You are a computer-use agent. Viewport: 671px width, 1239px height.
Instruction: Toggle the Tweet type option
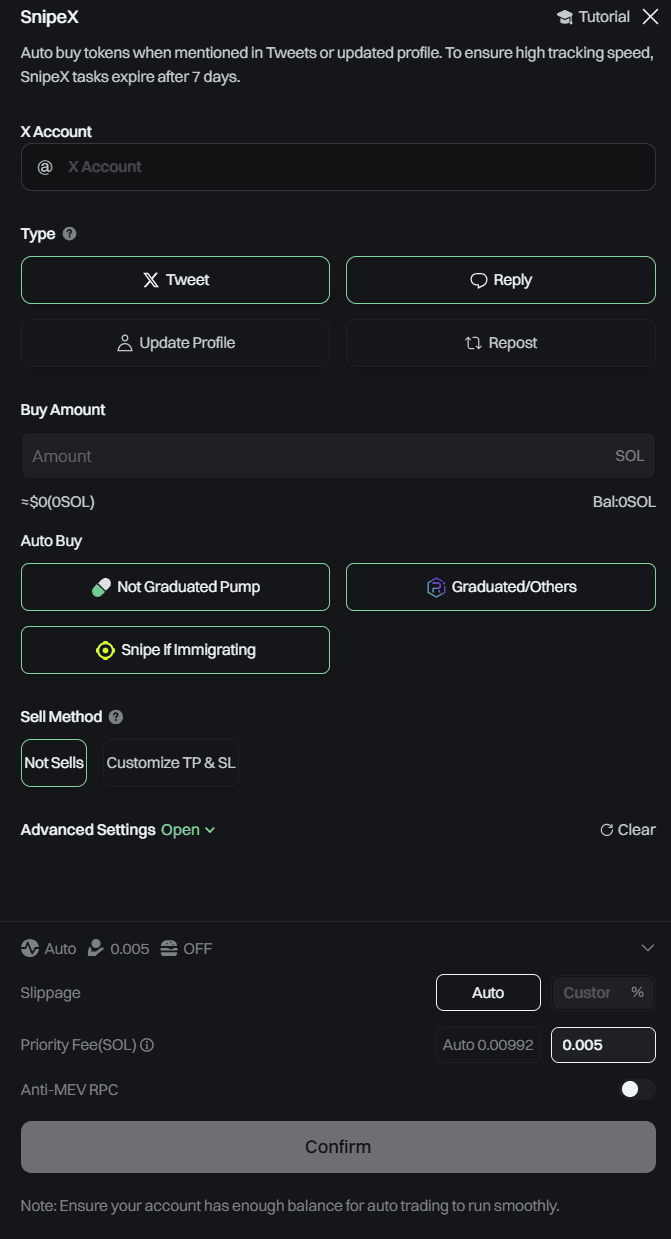point(175,280)
